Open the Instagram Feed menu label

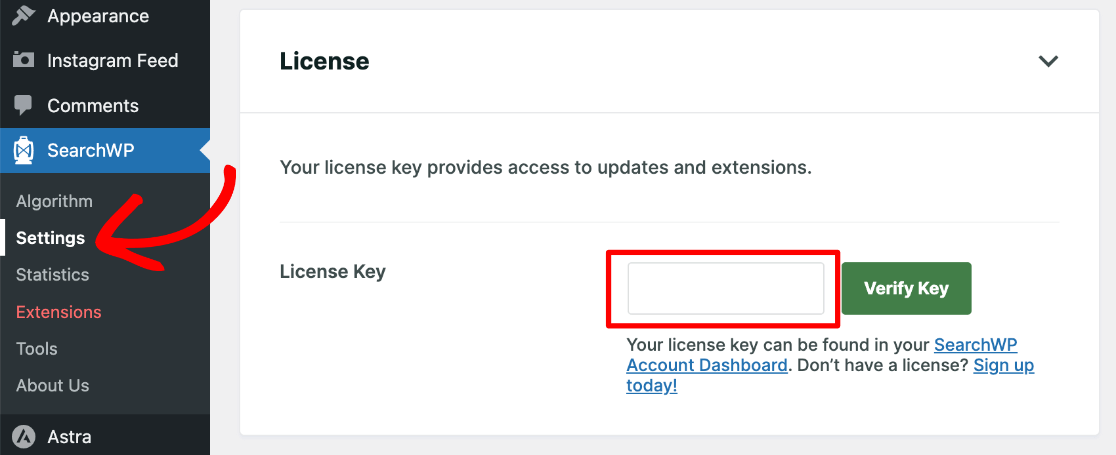[112, 61]
